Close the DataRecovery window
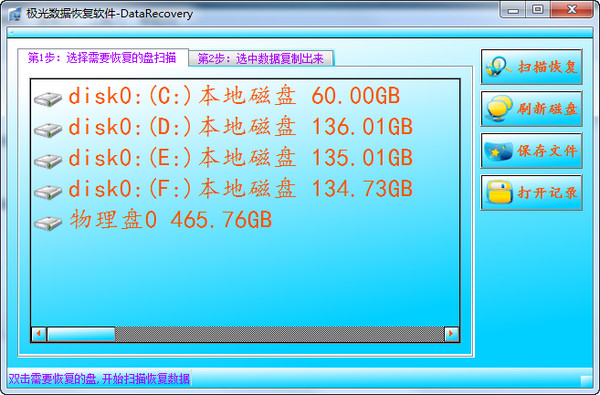600x395 pixels. click(572, 10)
